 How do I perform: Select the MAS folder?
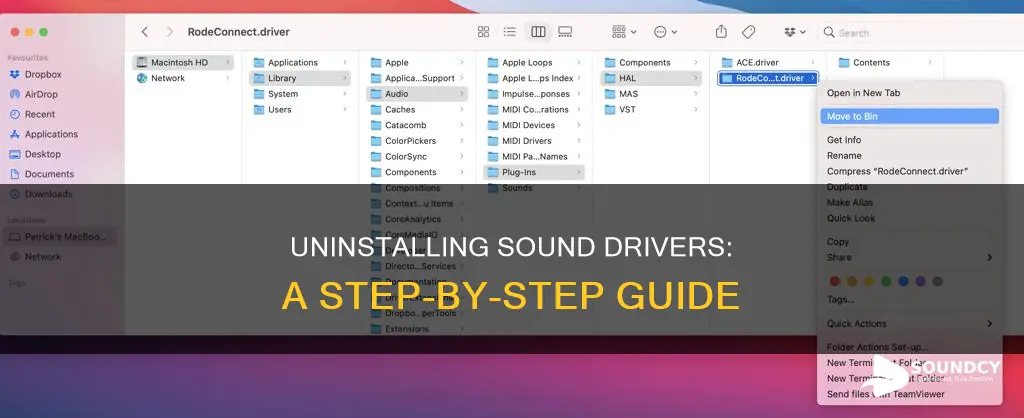point(650,93)
